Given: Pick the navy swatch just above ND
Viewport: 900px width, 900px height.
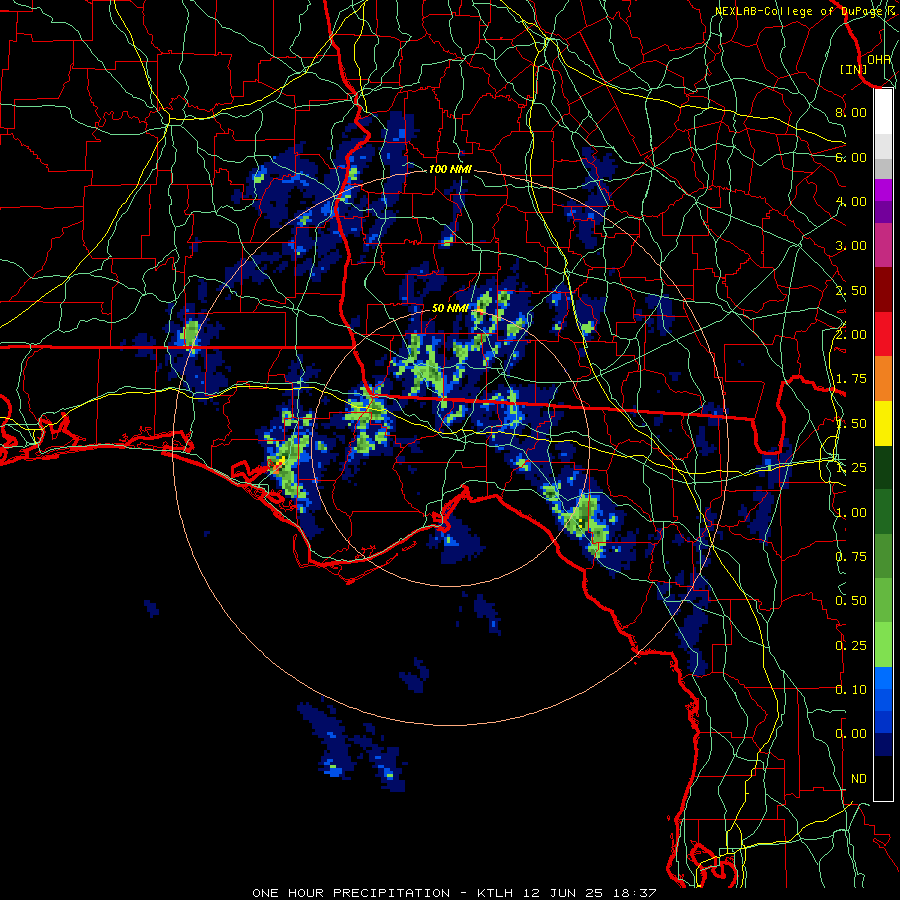Looking at the screenshot, I should click(883, 745).
